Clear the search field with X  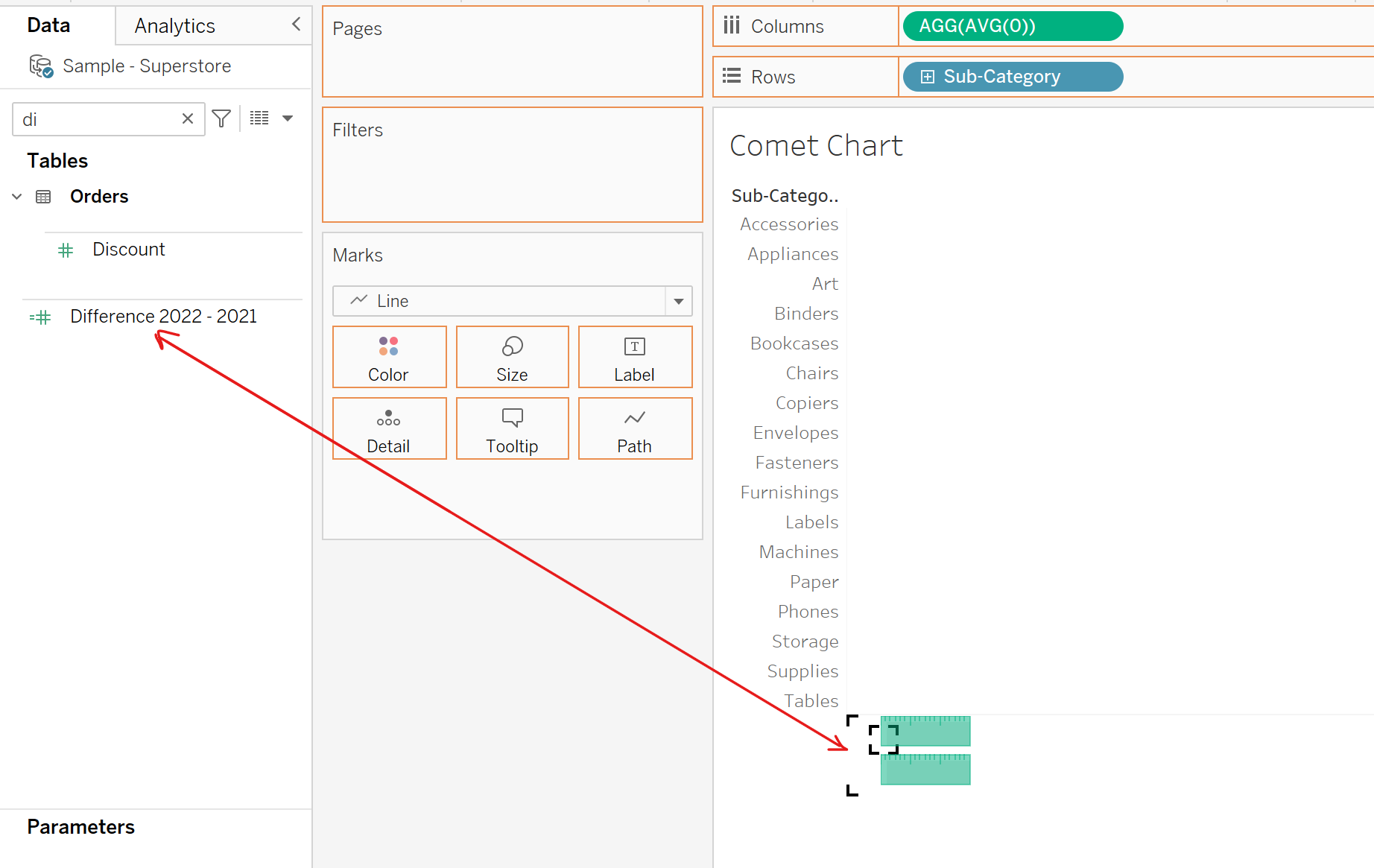point(188,119)
